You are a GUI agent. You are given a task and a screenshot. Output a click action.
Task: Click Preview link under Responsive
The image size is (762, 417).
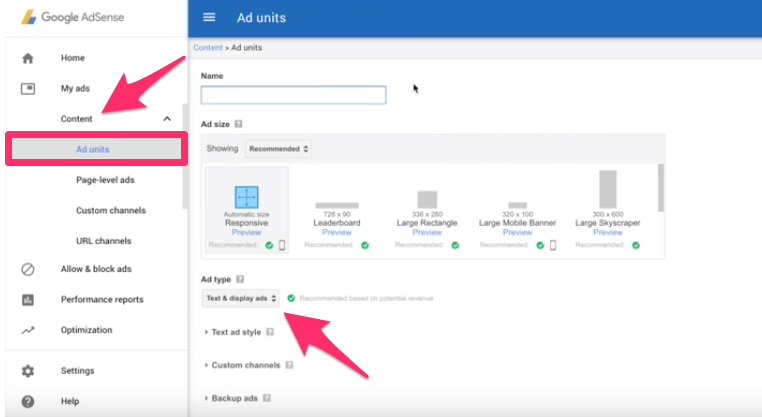[246, 233]
